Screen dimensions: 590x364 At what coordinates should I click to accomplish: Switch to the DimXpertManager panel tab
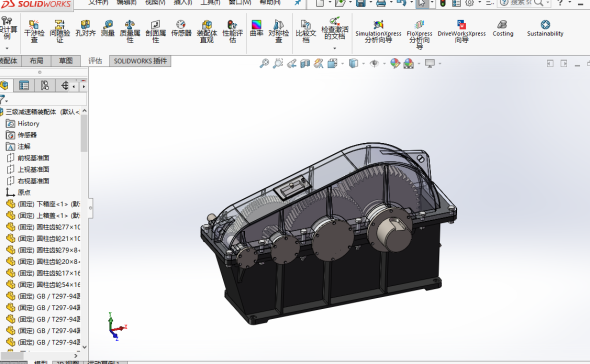[65, 85]
